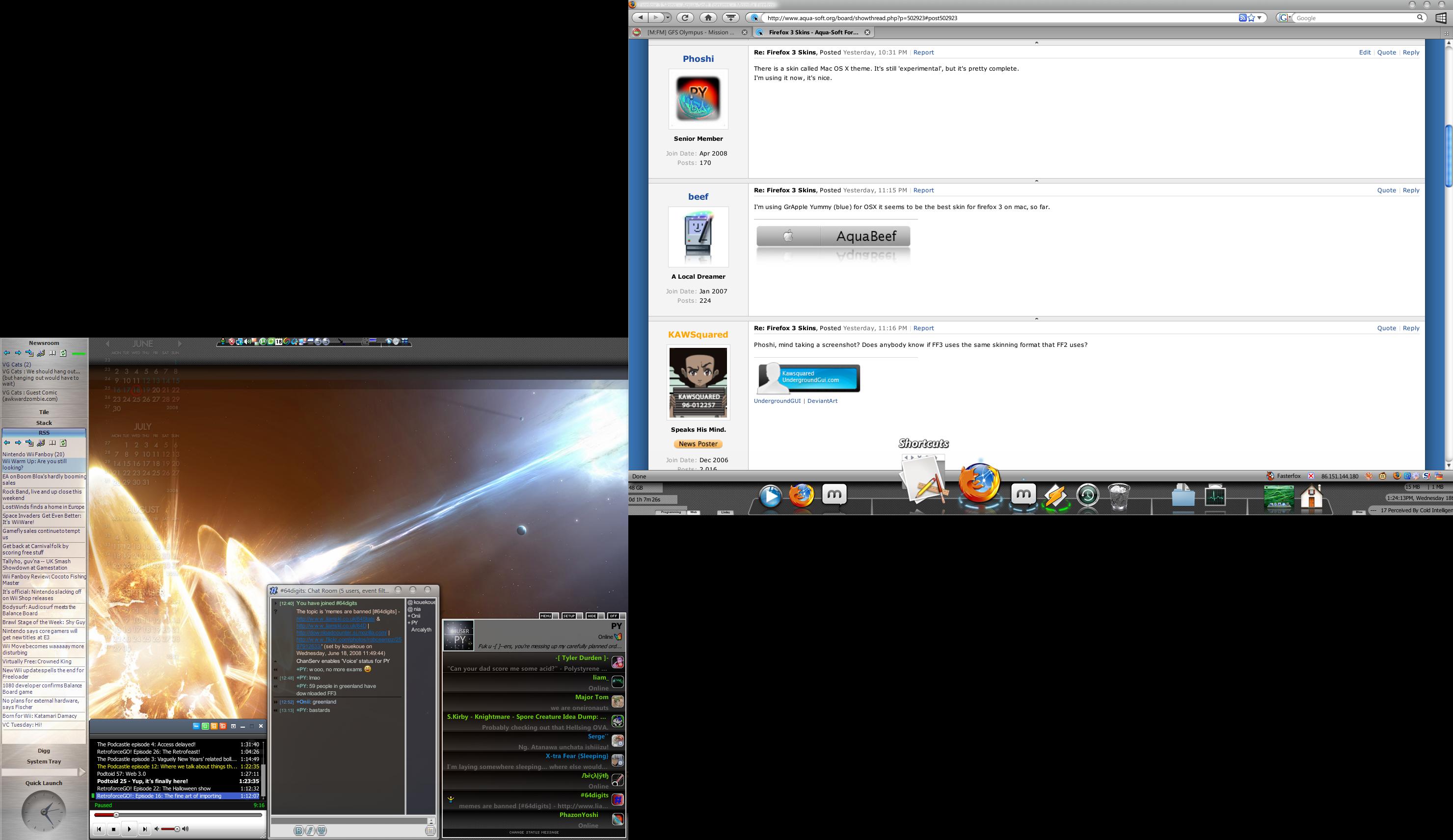This screenshot has width=1453, height=840.
Task: Click the blue view mode button in player
Action: 196,726
